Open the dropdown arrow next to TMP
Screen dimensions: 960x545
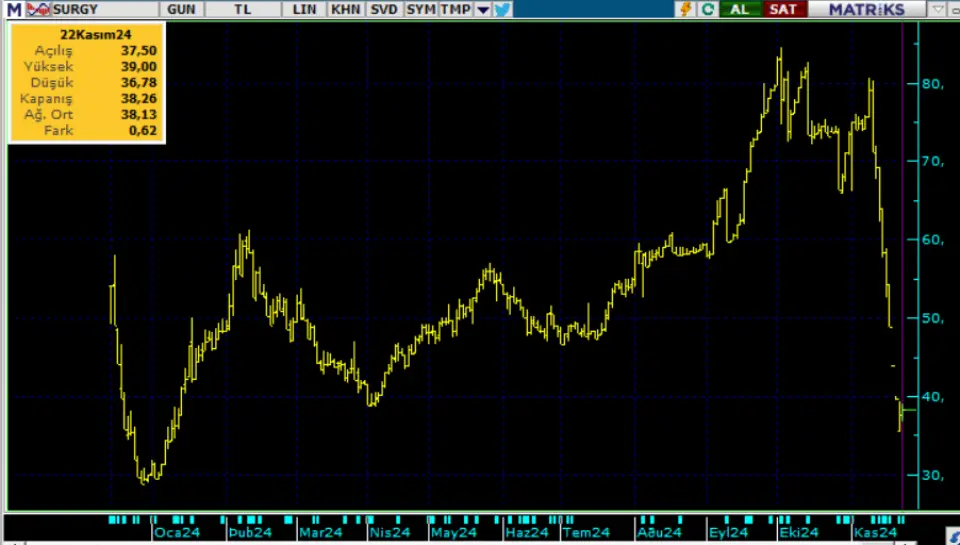point(482,9)
